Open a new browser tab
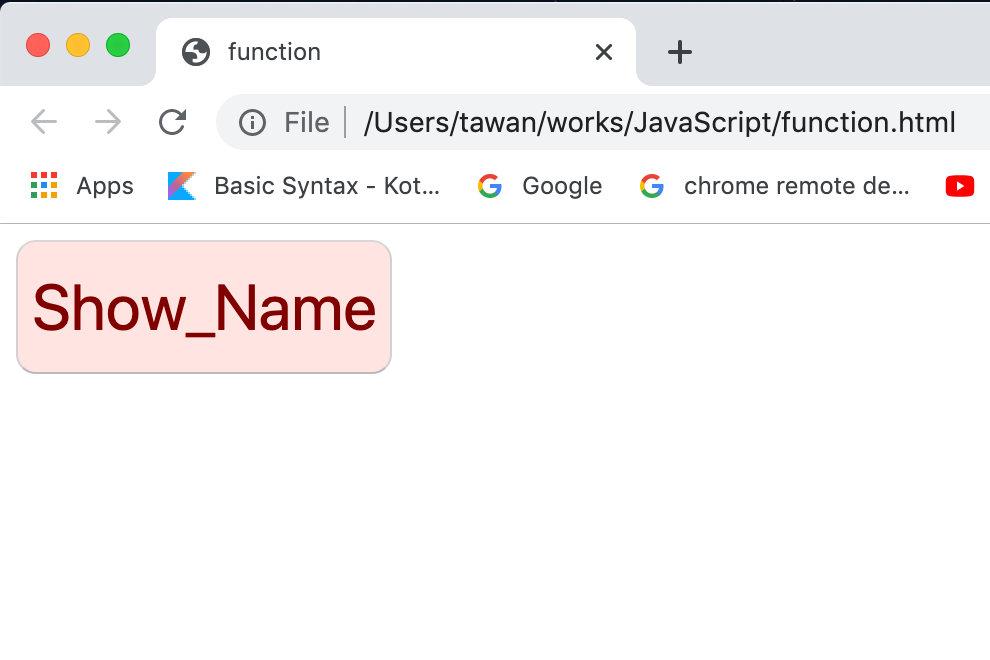The image size is (990, 660). pyautogui.click(x=679, y=52)
